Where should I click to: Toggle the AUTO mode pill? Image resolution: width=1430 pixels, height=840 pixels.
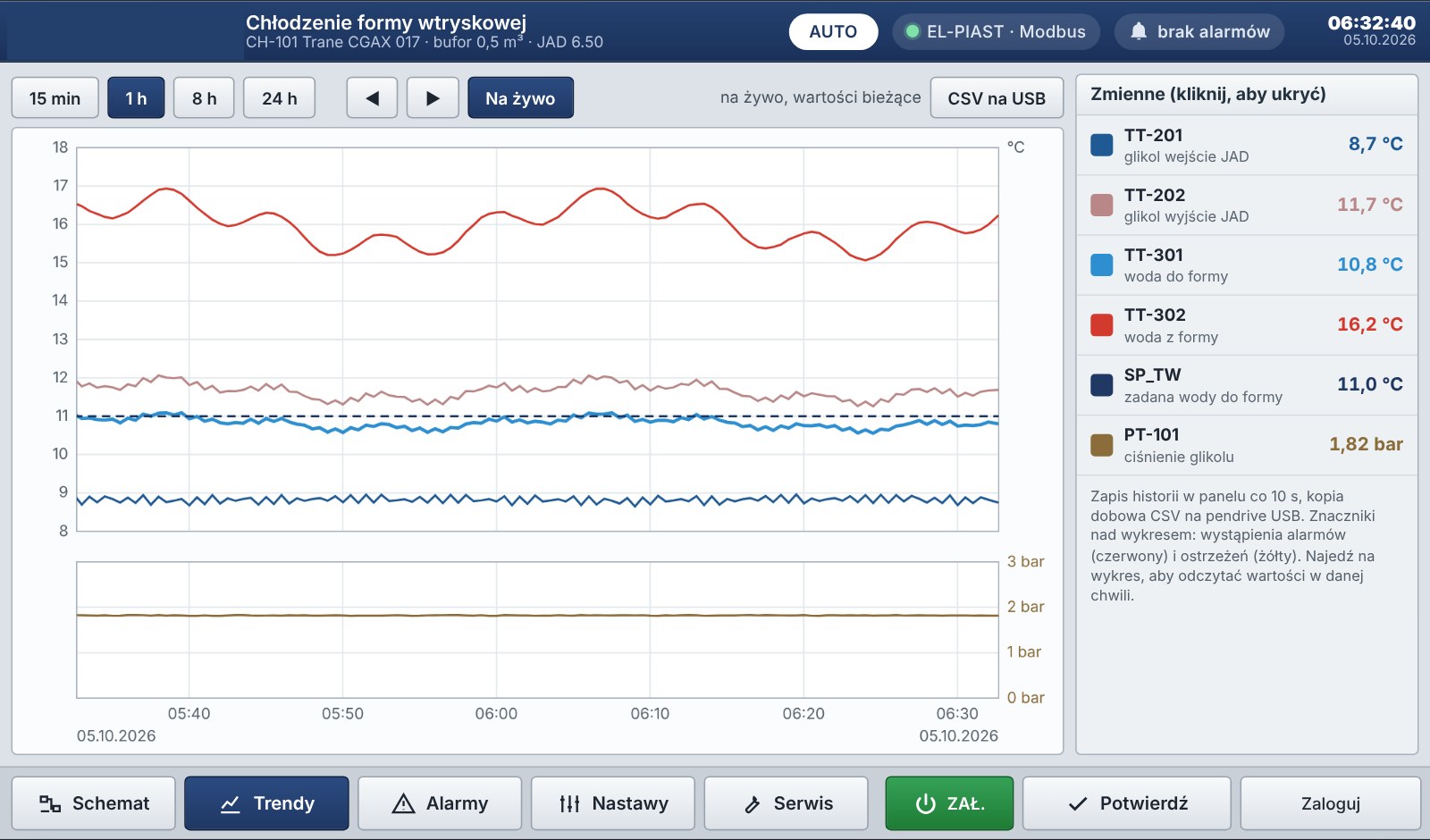pyautogui.click(x=833, y=31)
